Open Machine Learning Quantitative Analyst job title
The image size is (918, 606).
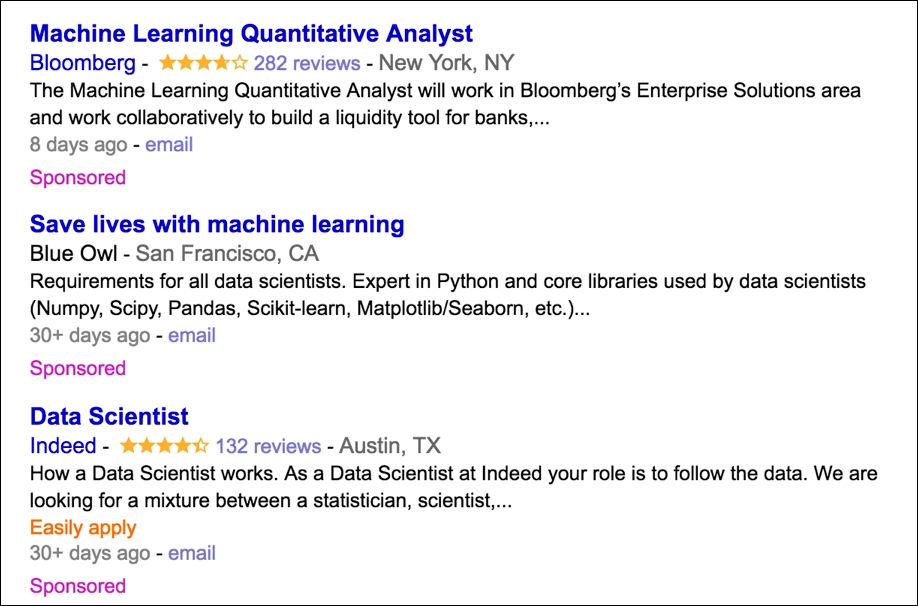click(251, 34)
